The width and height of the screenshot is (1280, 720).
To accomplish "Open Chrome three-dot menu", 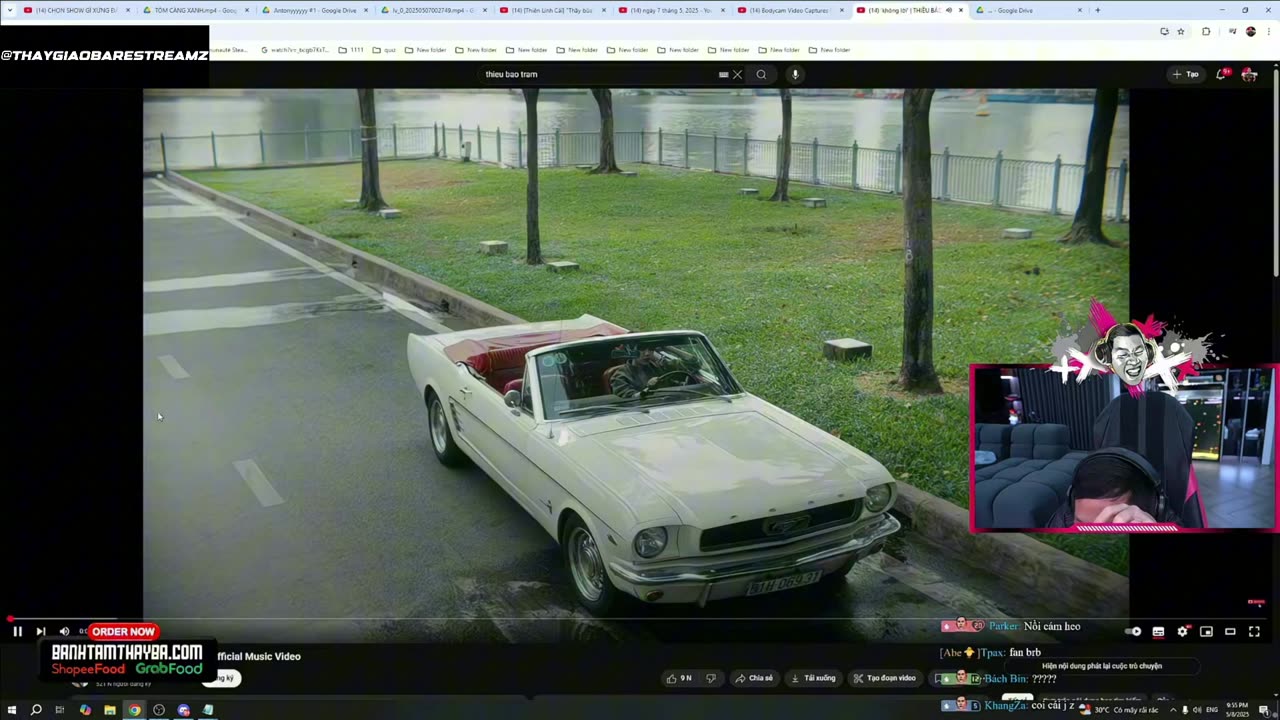I will [1268, 31].
